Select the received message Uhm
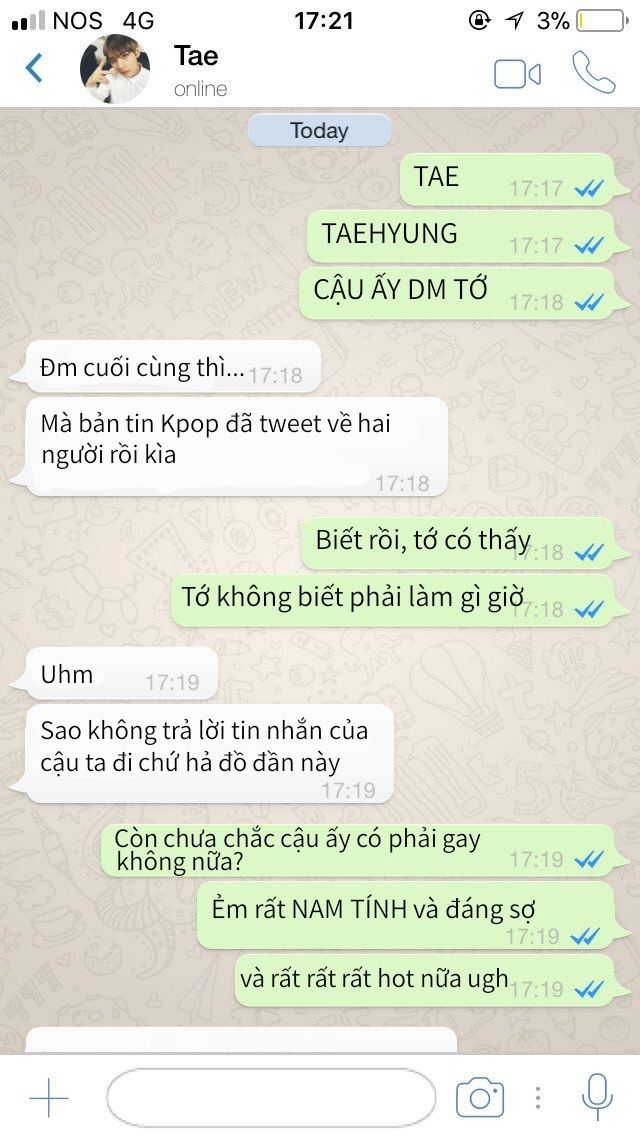Screen dimensions: 640x1136 pyautogui.click(x=116, y=674)
